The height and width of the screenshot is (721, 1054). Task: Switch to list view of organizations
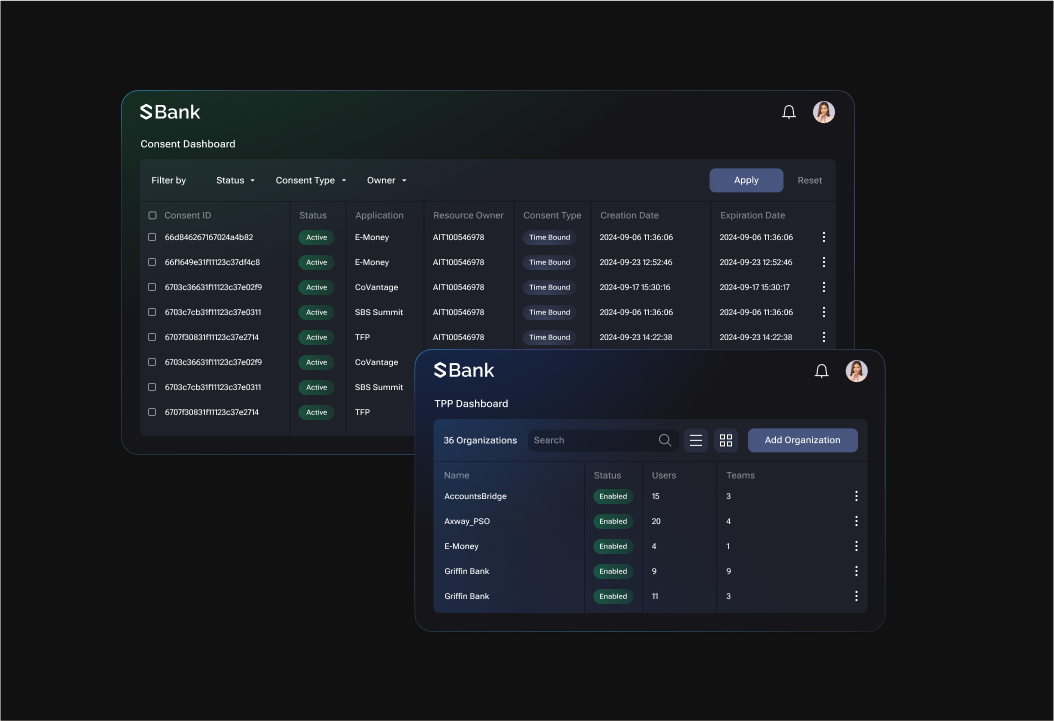(696, 440)
